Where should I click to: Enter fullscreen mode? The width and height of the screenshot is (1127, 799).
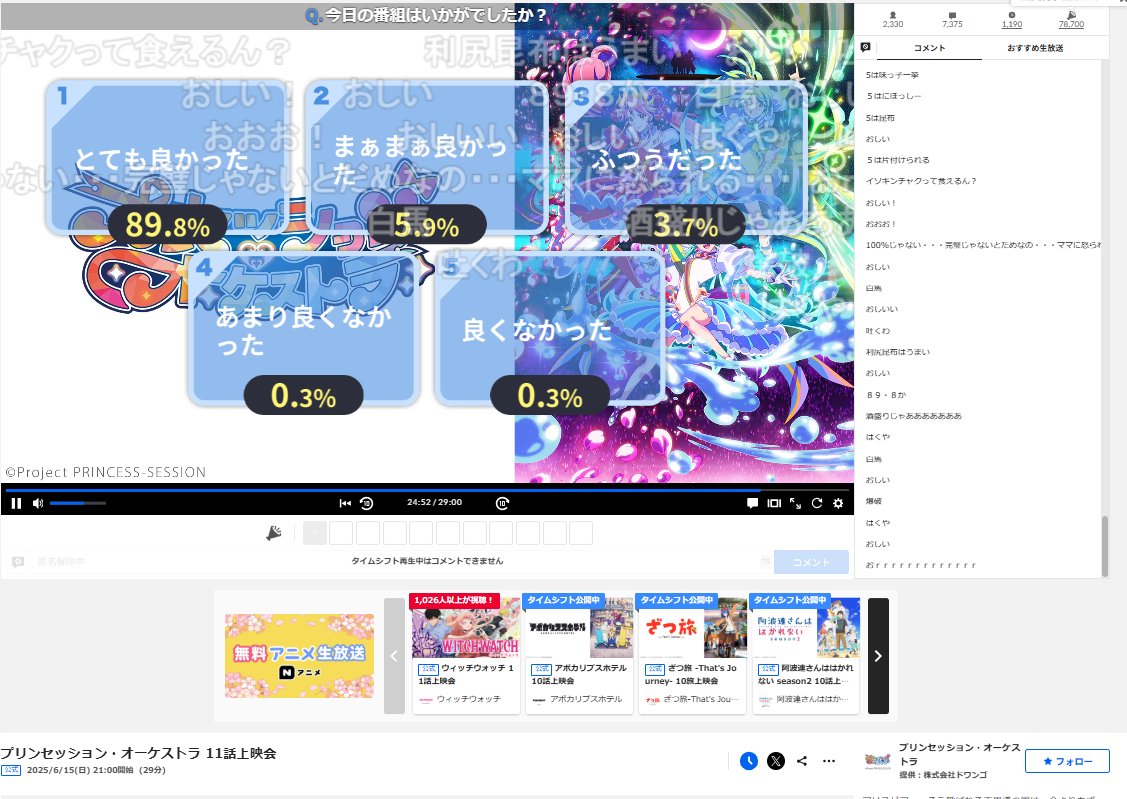[796, 503]
